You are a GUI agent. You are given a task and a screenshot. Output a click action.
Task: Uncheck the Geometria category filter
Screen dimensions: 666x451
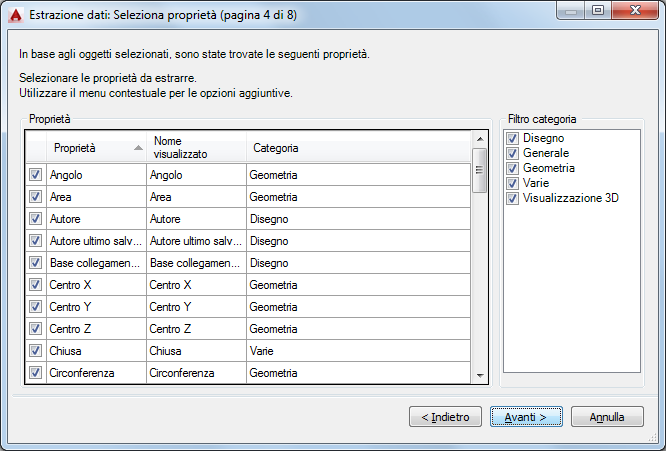(x=512, y=168)
